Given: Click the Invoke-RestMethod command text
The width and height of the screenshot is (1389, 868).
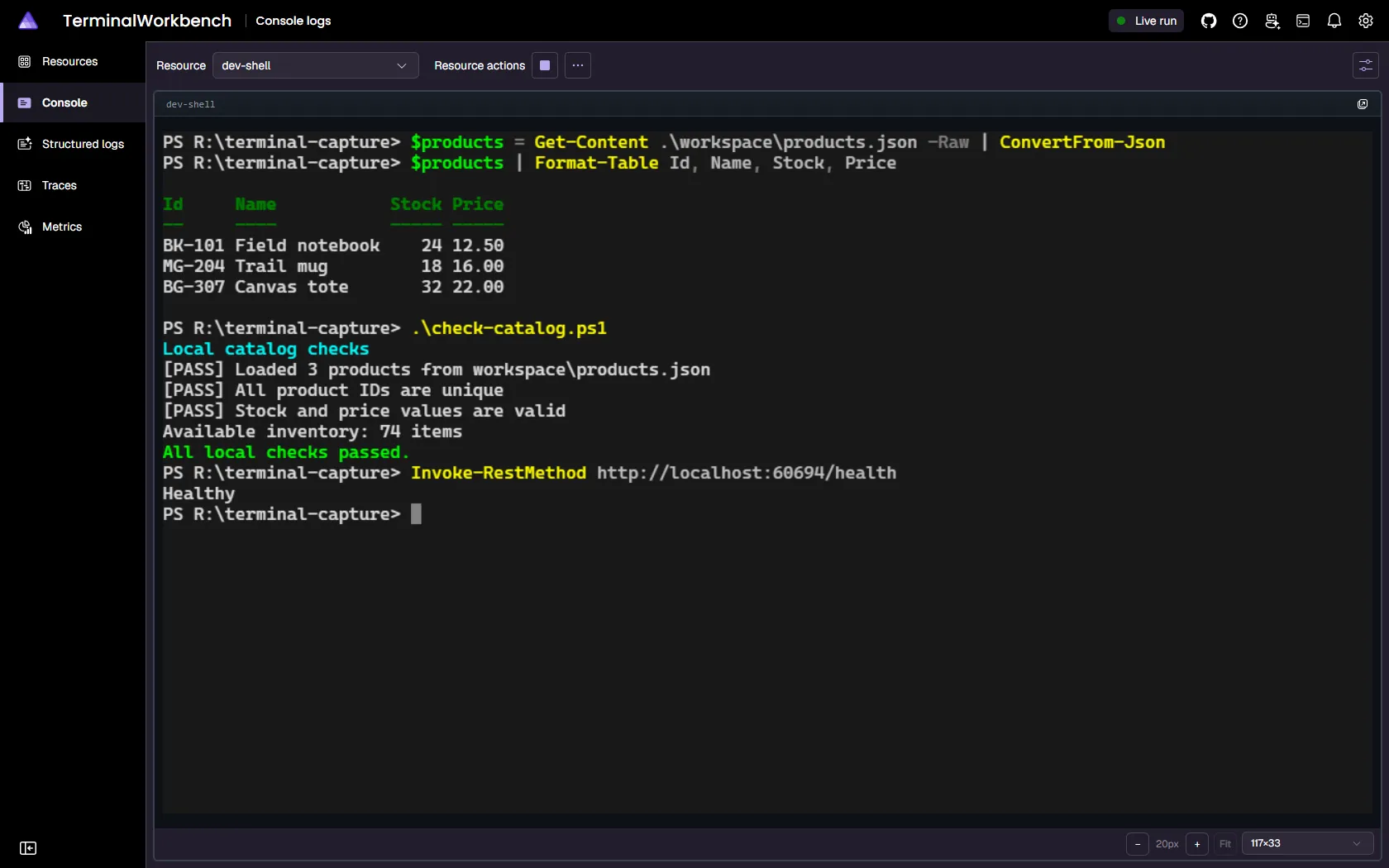Looking at the screenshot, I should point(499,473).
